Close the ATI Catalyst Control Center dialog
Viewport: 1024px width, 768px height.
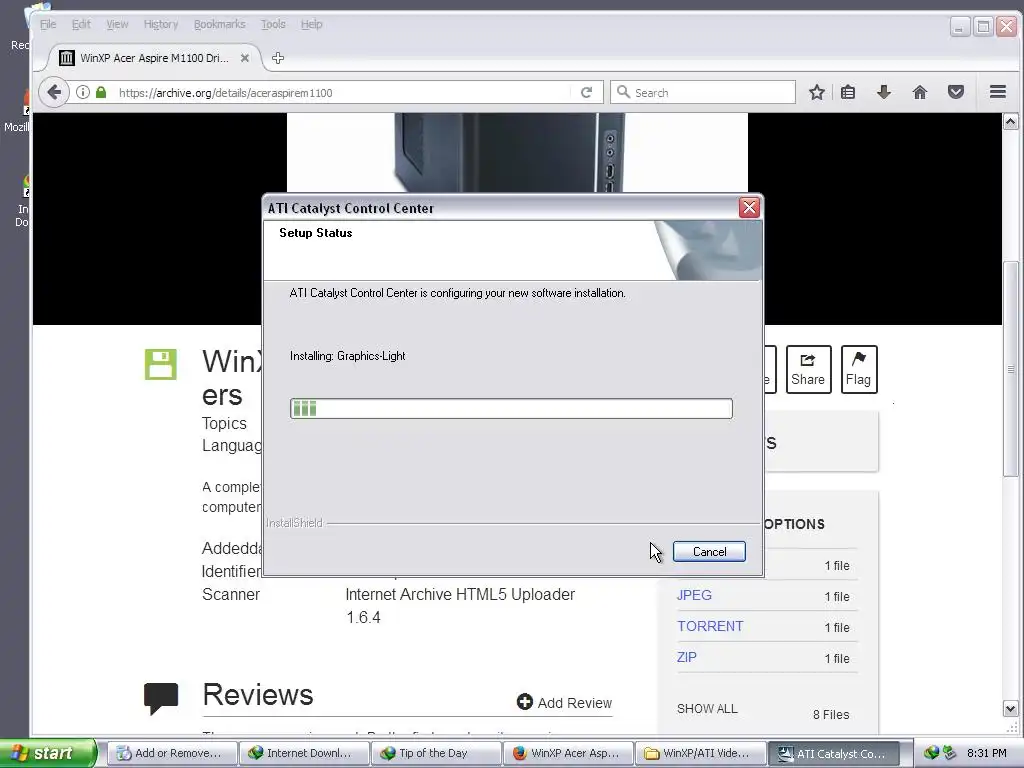point(749,208)
